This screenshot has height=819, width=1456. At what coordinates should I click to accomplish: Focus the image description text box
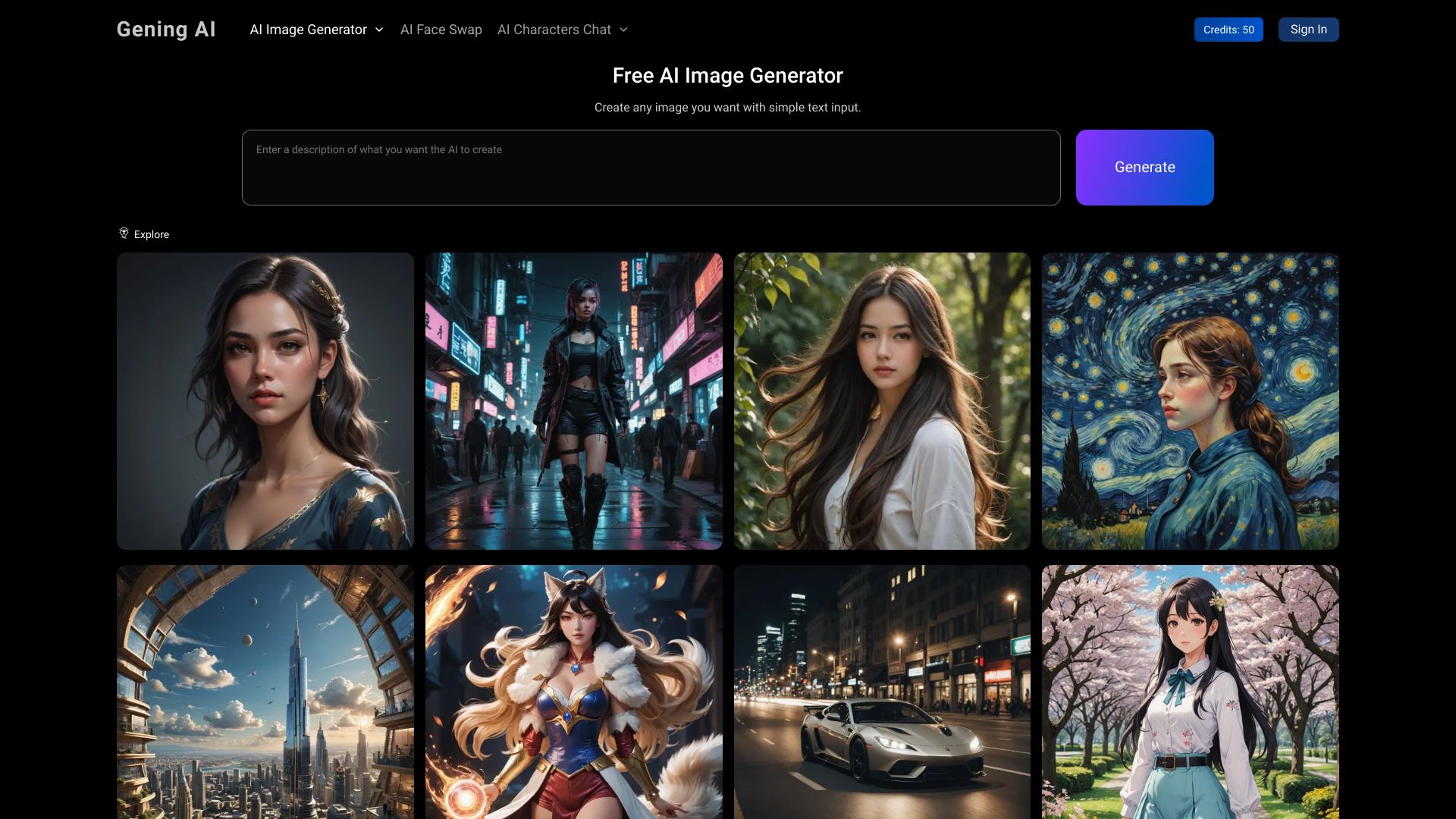tap(651, 168)
